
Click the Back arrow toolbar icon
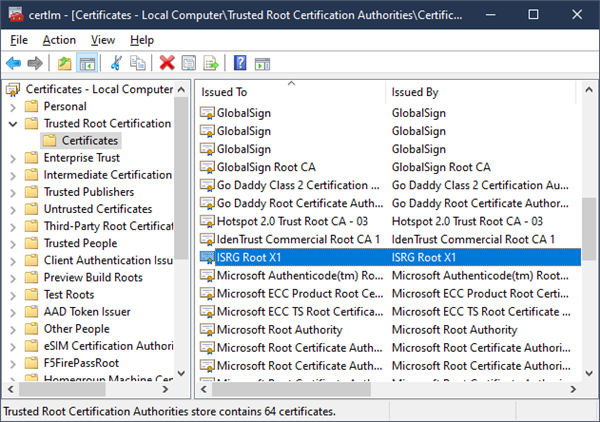[x=14, y=63]
